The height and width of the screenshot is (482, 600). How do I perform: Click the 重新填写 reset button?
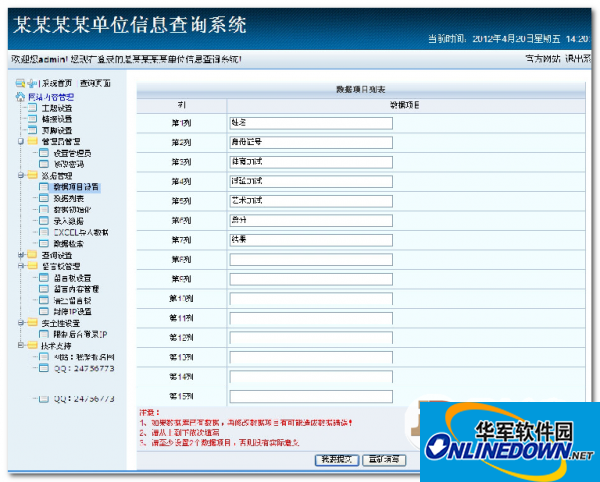tap(384, 459)
